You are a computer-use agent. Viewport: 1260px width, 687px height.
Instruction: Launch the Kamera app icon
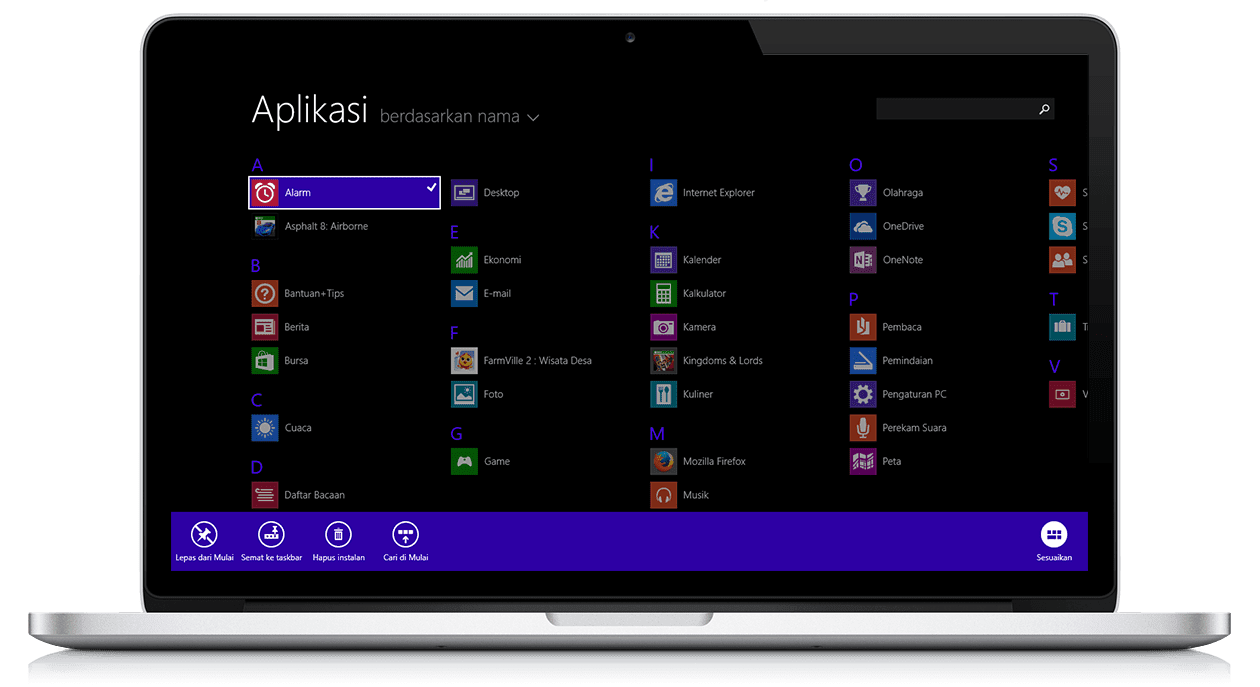tap(664, 327)
